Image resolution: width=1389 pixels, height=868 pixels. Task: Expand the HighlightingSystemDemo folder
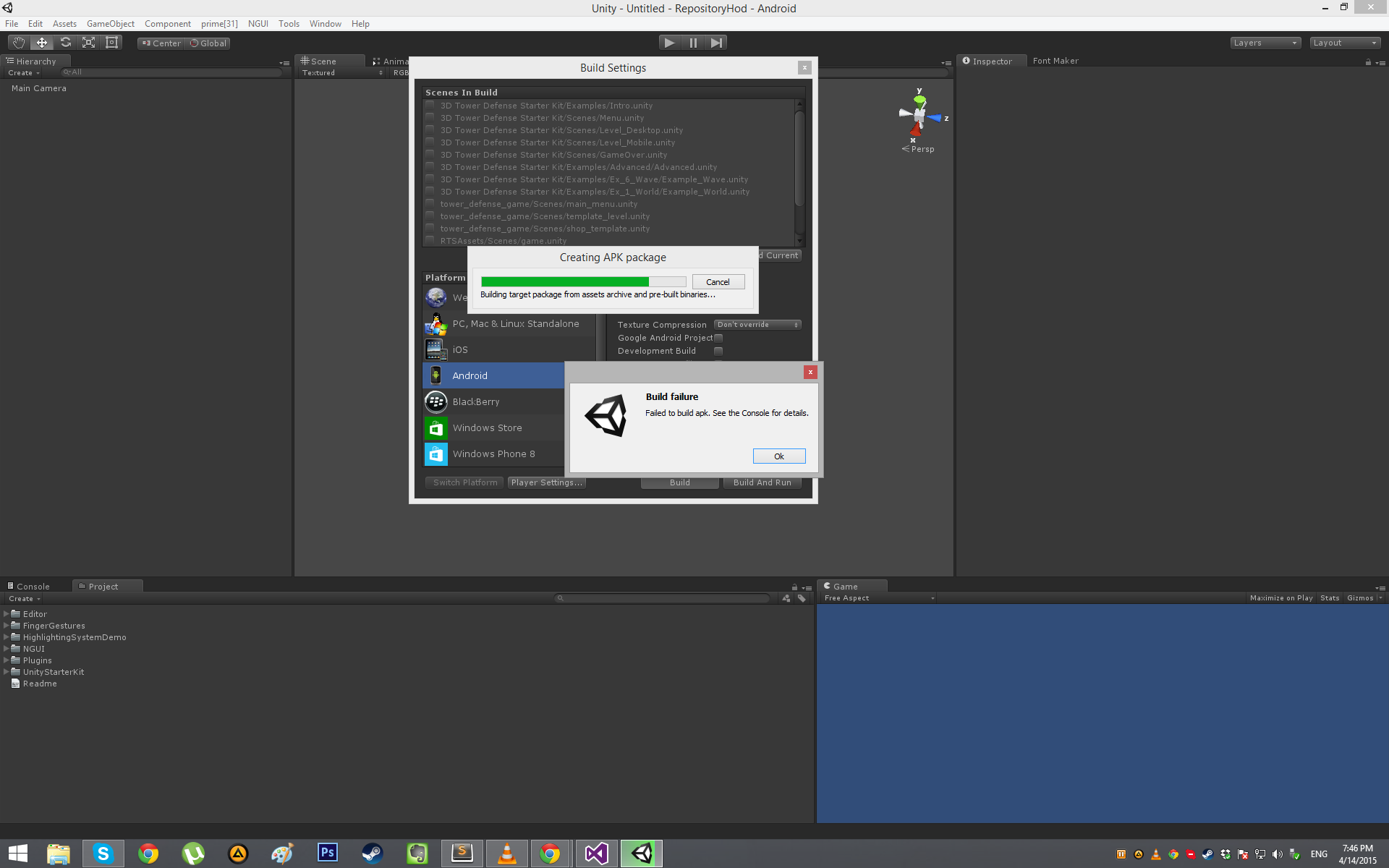(7, 637)
